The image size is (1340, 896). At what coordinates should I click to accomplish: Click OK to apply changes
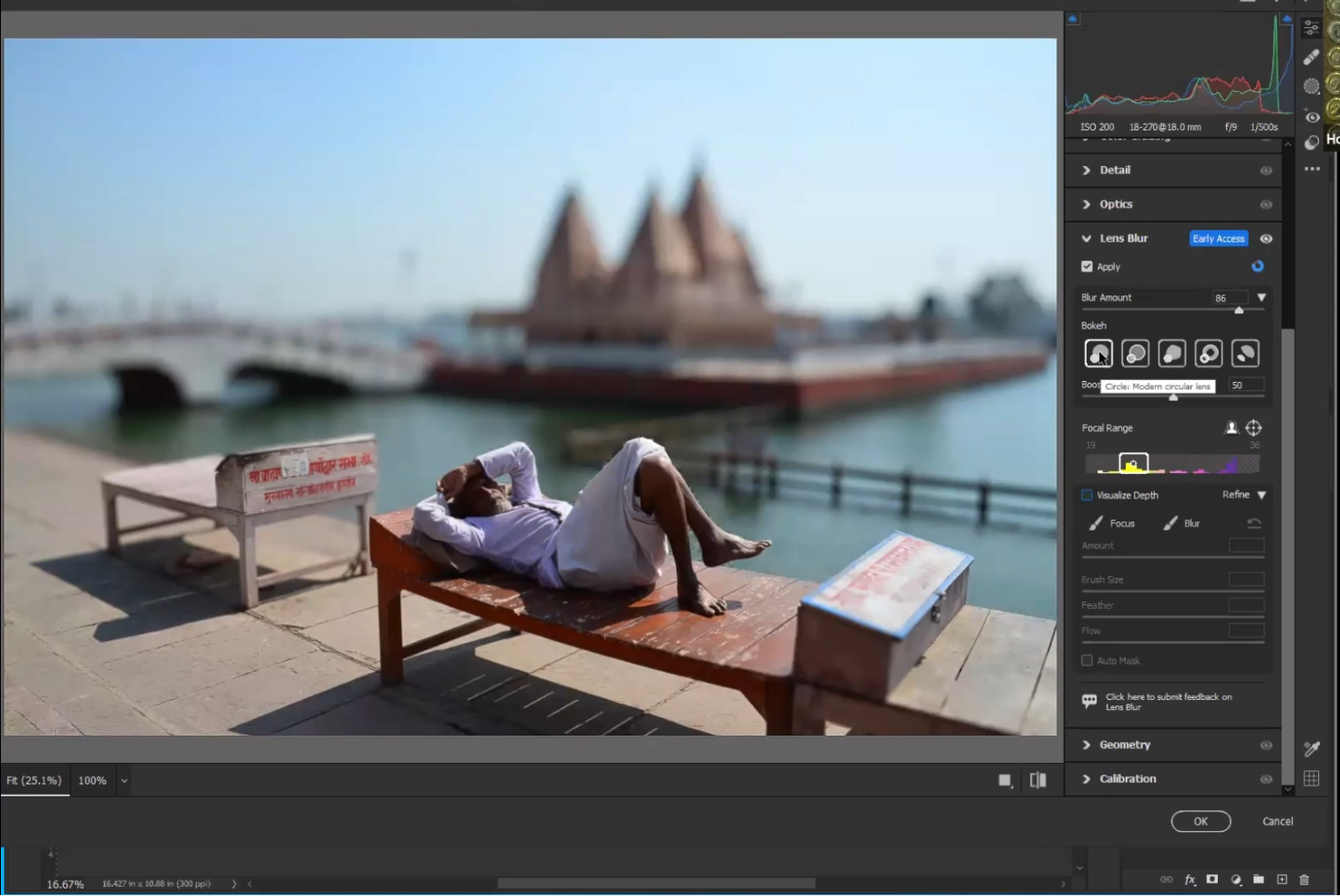pos(1200,821)
